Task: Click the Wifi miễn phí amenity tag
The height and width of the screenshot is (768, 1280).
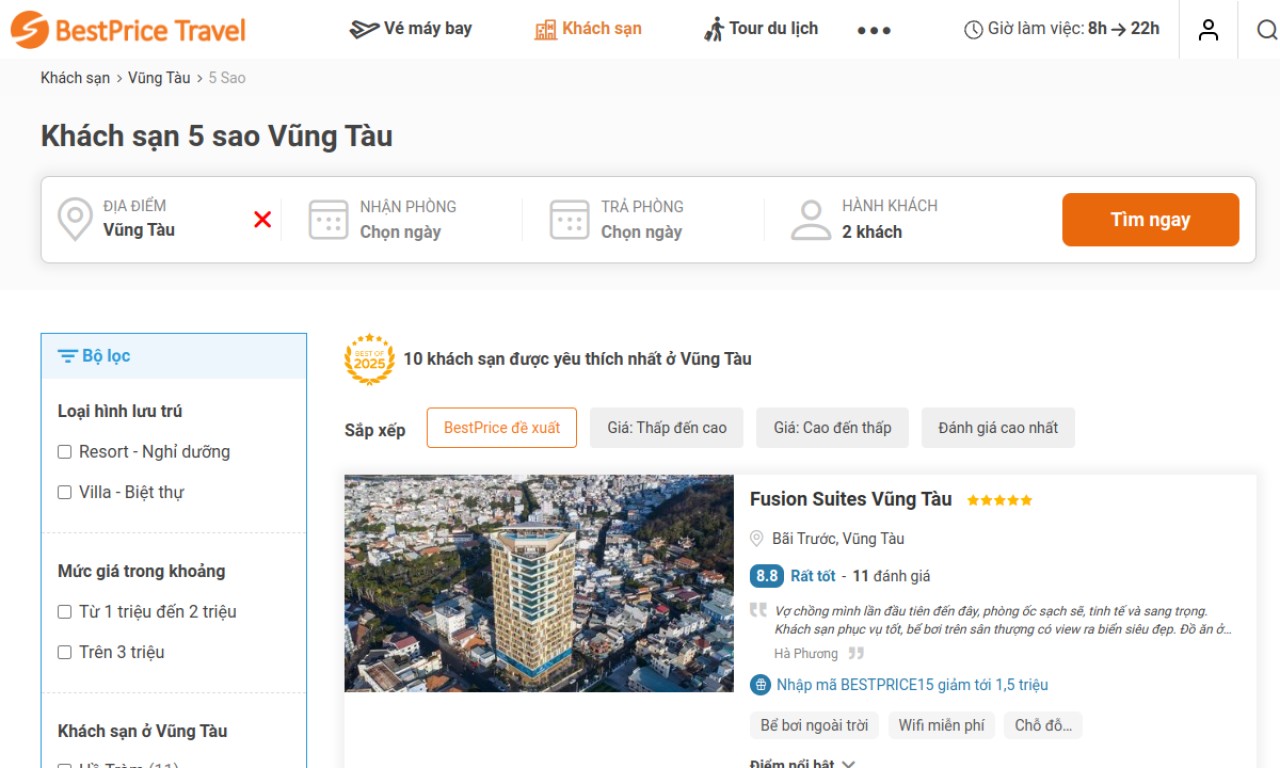Action: [941, 725]
